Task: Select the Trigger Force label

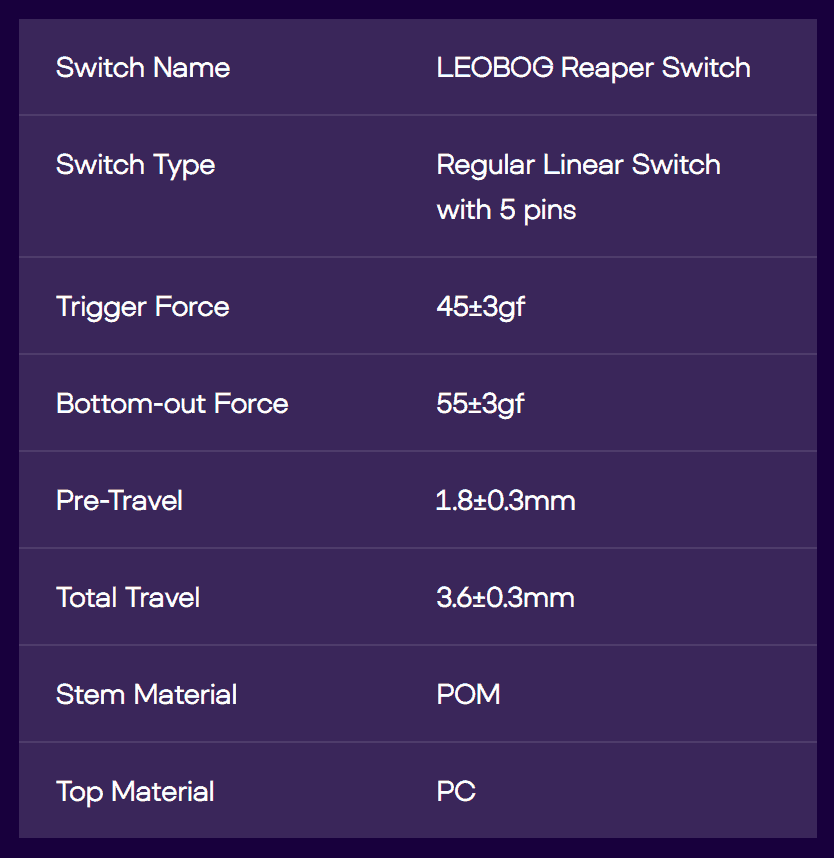Action: click(x=143, y=307)
